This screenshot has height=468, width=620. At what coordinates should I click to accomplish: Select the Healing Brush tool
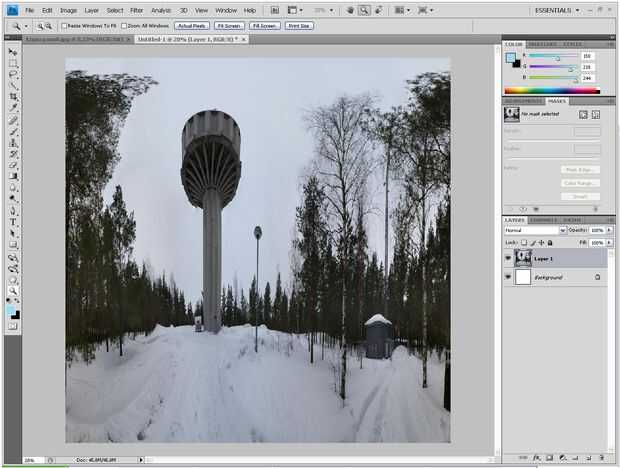13,120
